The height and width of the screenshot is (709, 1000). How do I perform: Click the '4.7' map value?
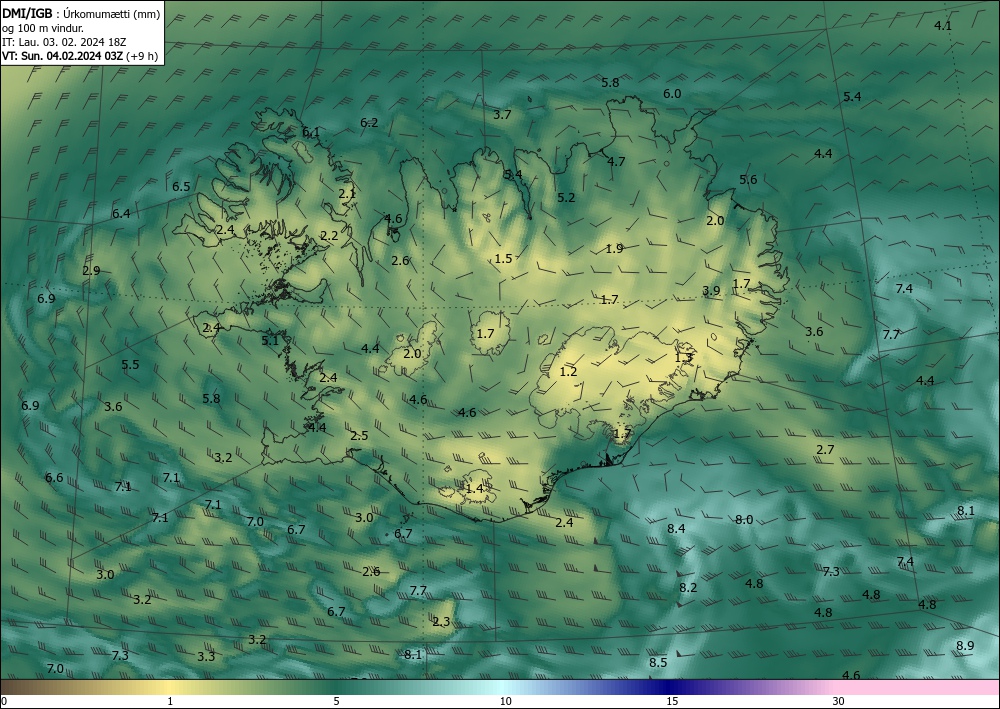click(x=616, y=161)
